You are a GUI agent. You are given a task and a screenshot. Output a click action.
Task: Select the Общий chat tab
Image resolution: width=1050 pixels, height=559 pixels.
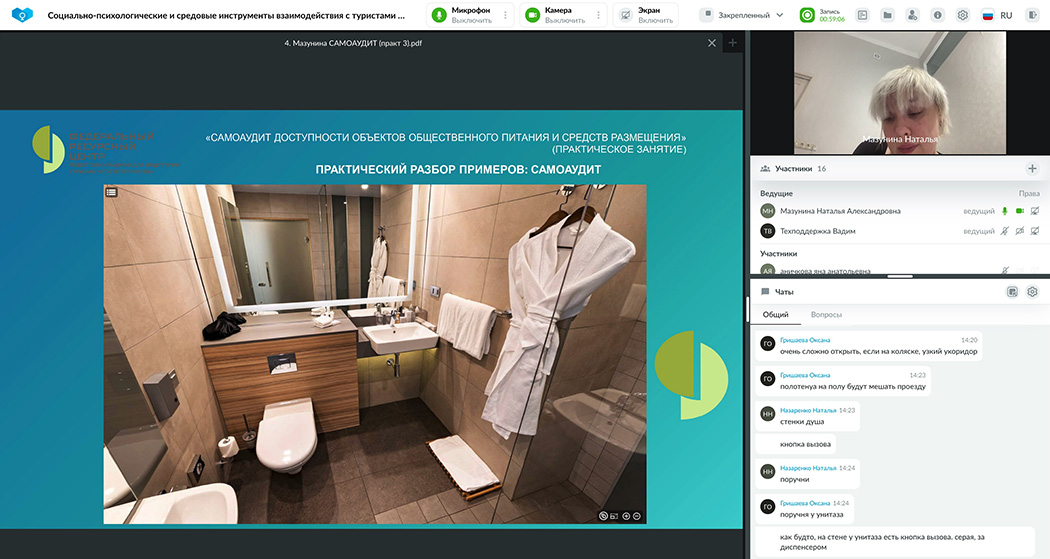[x=775, y=315]
